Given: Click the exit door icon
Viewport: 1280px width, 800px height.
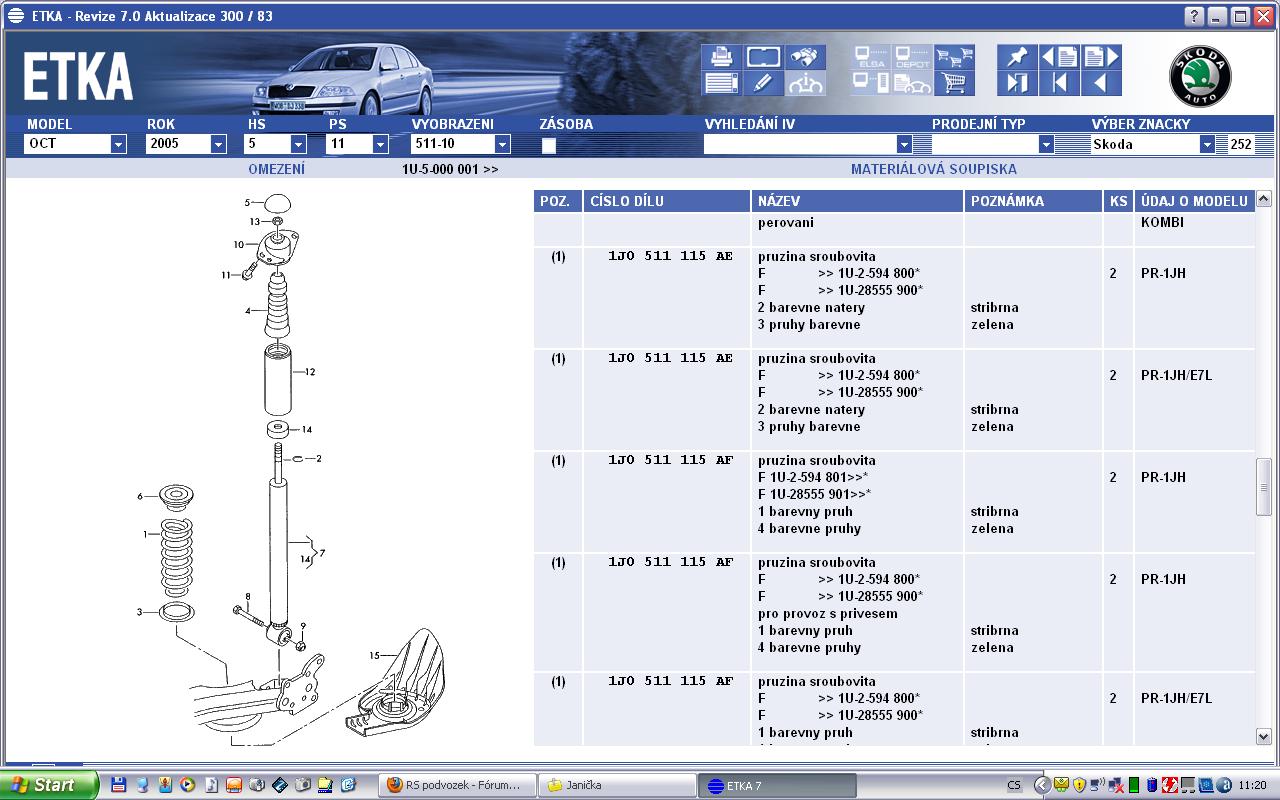Looking at the screenshot, I should pyautogui.click(x=1017, y=83).
